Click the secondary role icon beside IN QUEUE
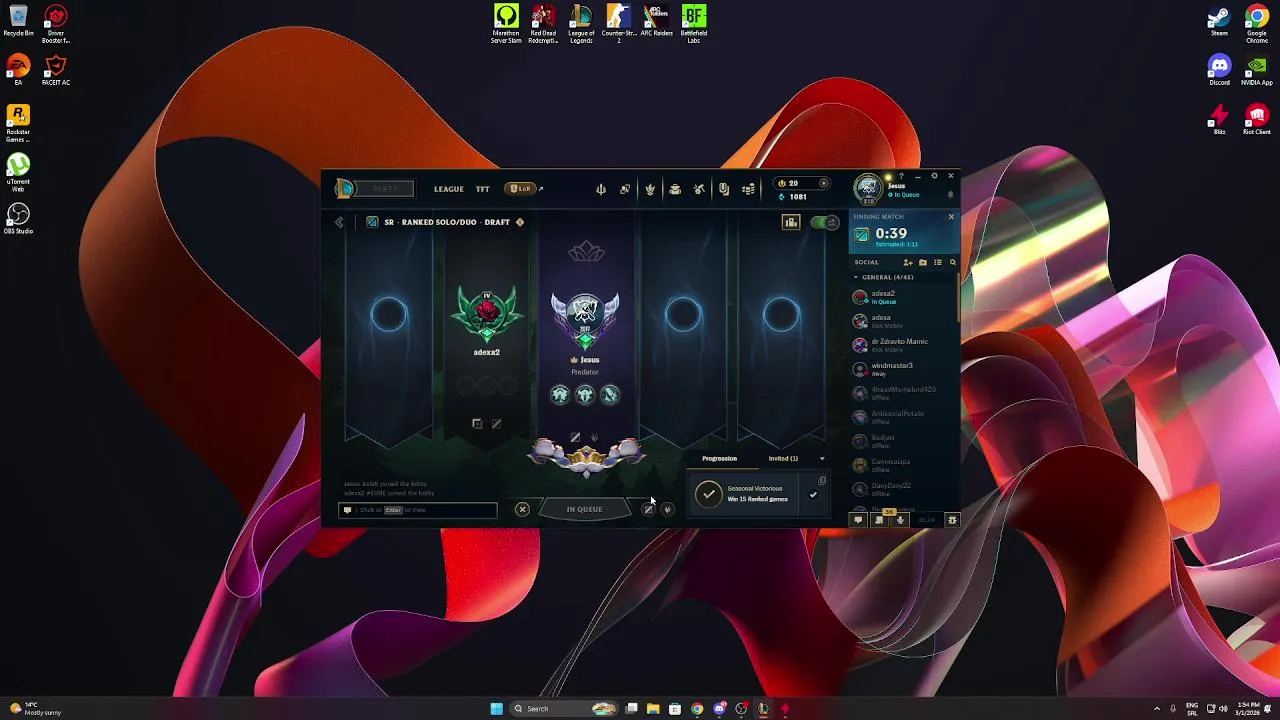The height and width of the screenshot is (720, 1280). (667, 510)
